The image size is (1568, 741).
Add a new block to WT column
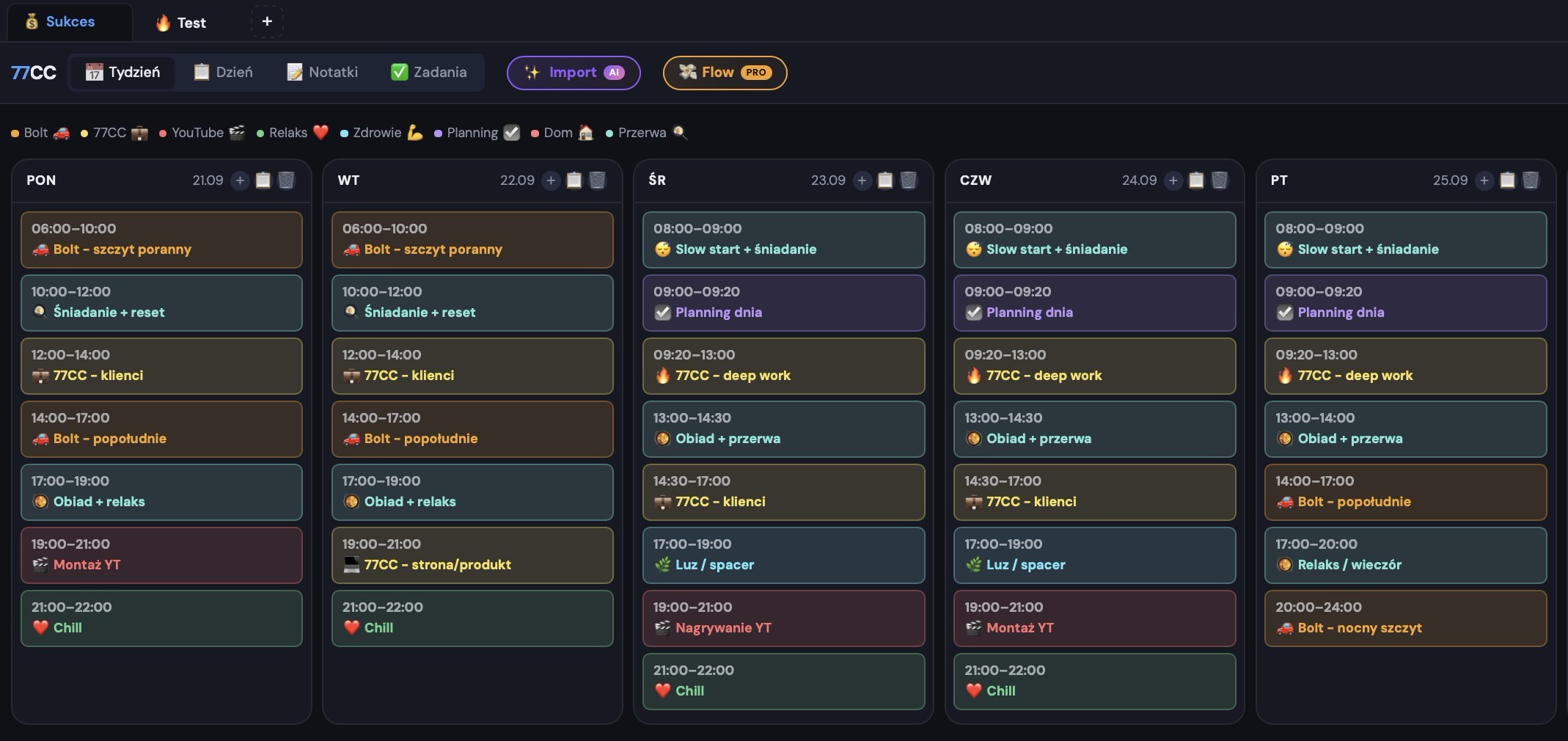click(x=551, y=180)
